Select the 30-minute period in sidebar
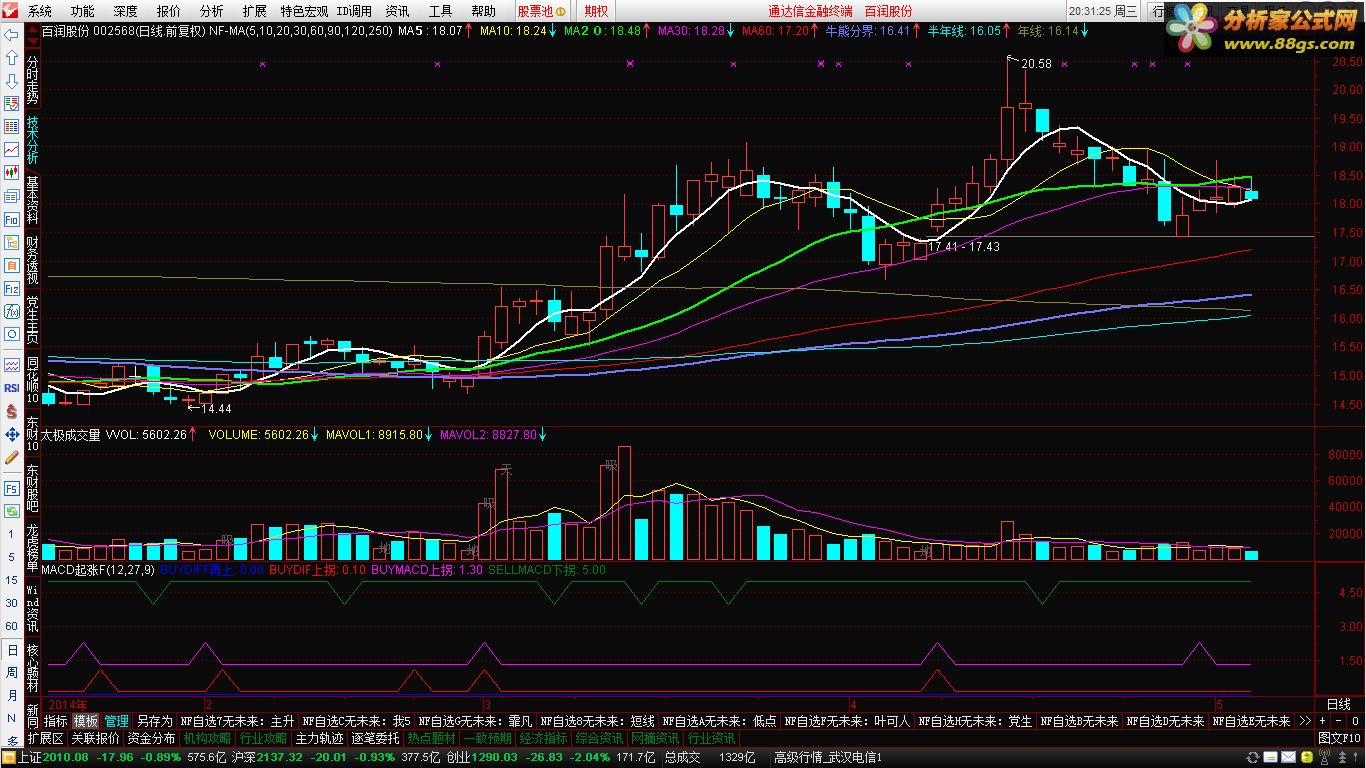This screenshot has width=1366, height=768. [x=12, y=602]
